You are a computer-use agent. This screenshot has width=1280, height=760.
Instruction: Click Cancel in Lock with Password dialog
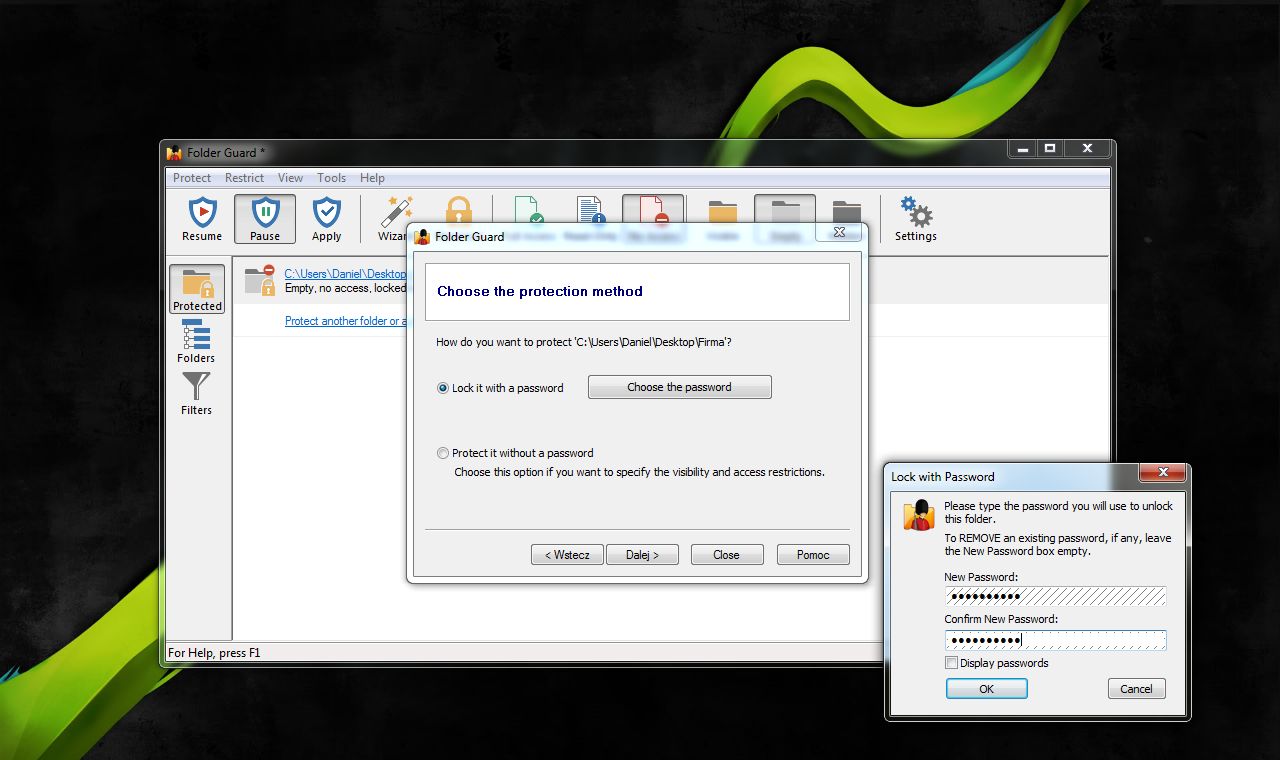1137,689
